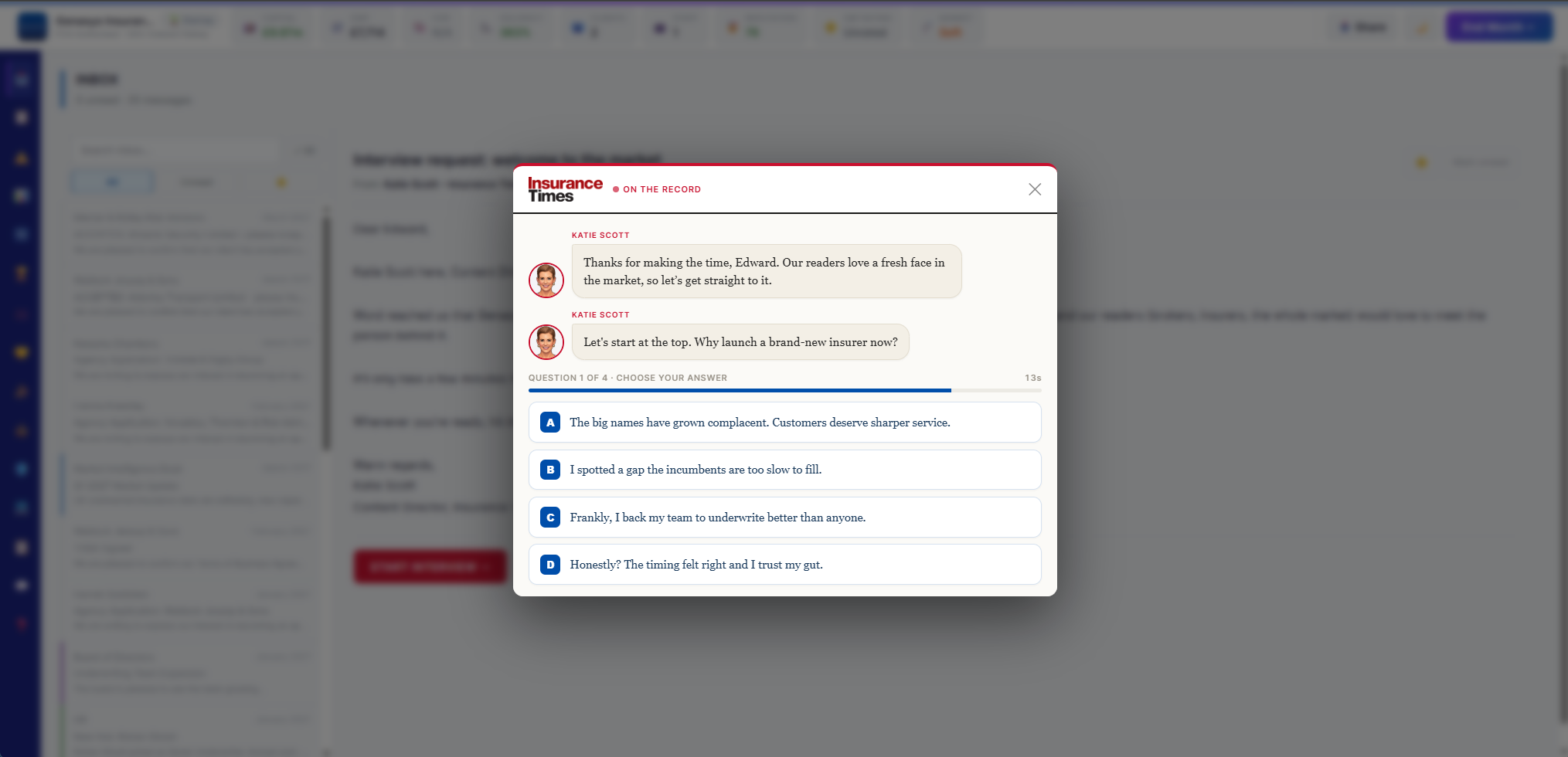Image resolution: width=1568 pixels, height=757 pixels.
Task: Click the blue letter A badge
Action: tap(550, 423)
